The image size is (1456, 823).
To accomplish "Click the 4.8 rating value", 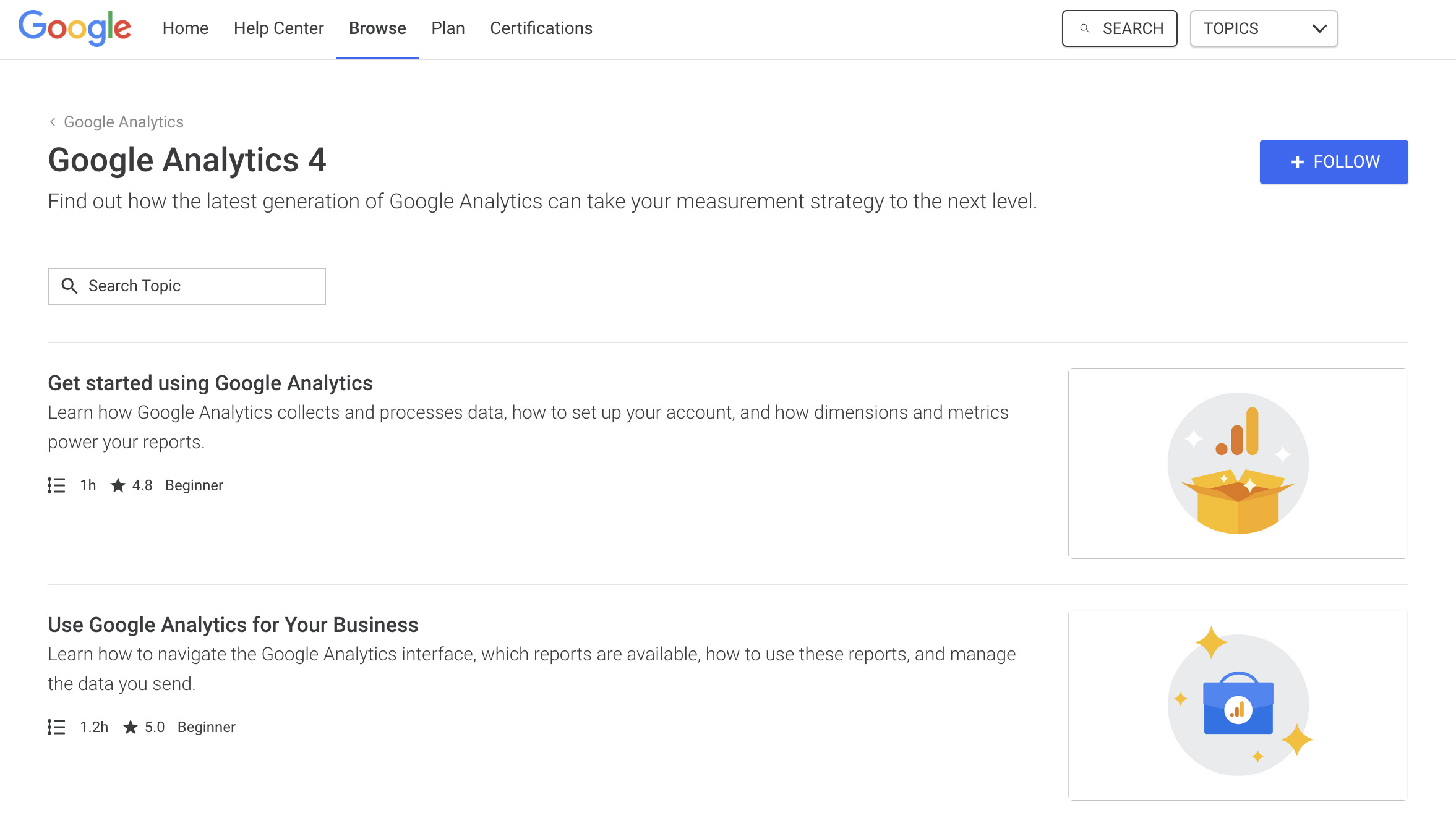I will click(x=142, y=485).
